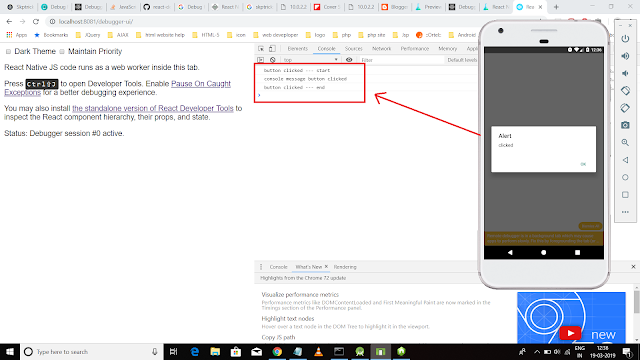Viewport: 640px width, 360px height.
Task: Reload the page with the refresh icon
Action: pyautogui.click(x=36, y=22)
